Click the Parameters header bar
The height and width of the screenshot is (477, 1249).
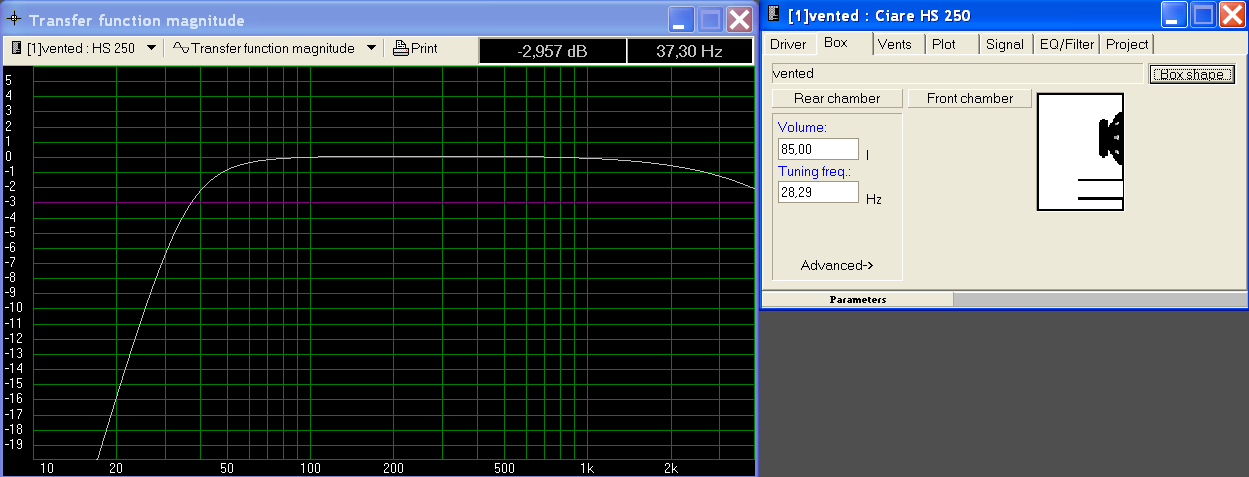tap(857, 299)
